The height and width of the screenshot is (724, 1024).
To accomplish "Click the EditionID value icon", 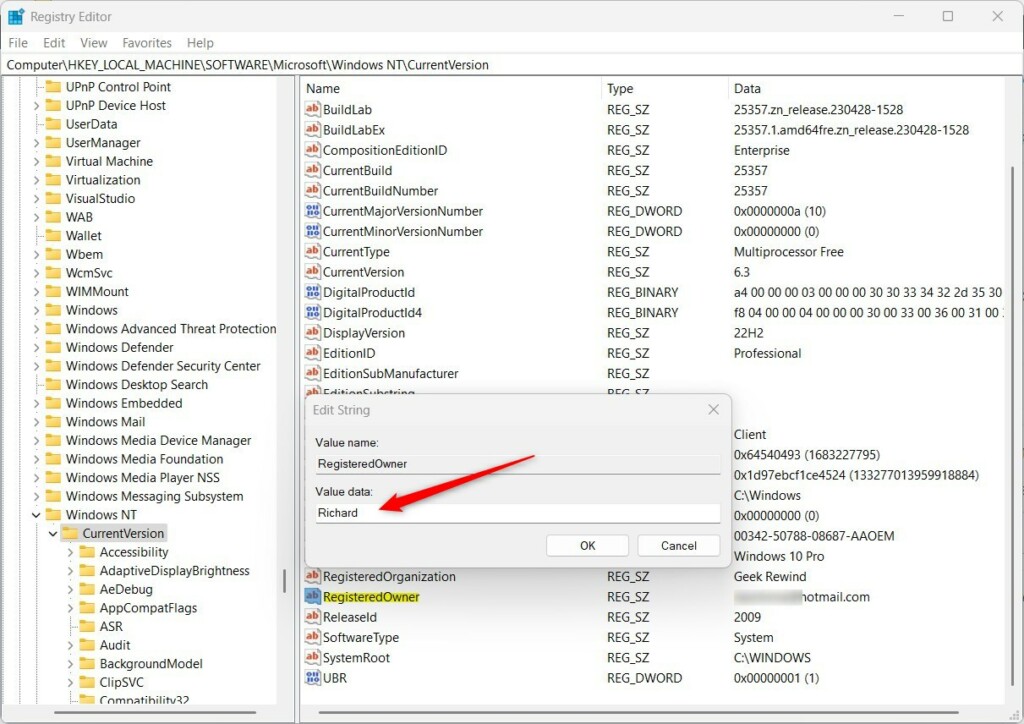I will point(313,353).
